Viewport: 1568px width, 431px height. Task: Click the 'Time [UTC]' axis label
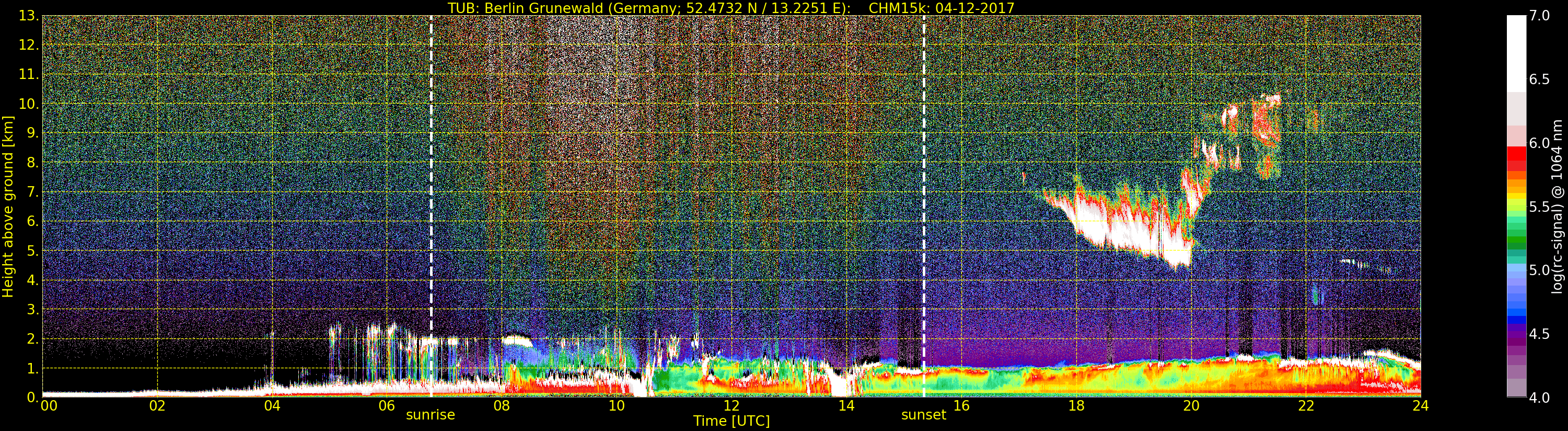click(x=731, y=421)
